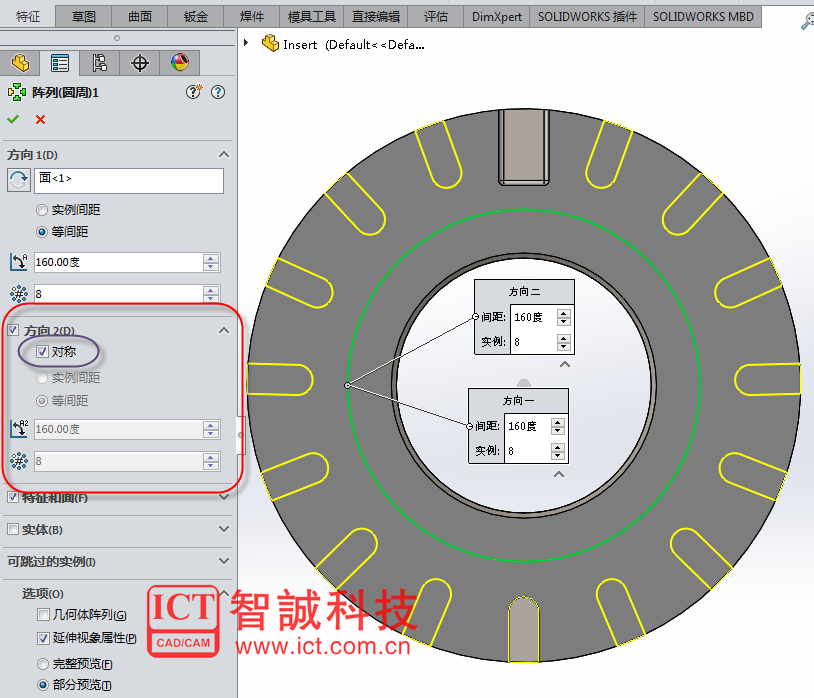The image size is (814, 698).
Task: Open the 草图 ribbon tab
Action: 84,17
